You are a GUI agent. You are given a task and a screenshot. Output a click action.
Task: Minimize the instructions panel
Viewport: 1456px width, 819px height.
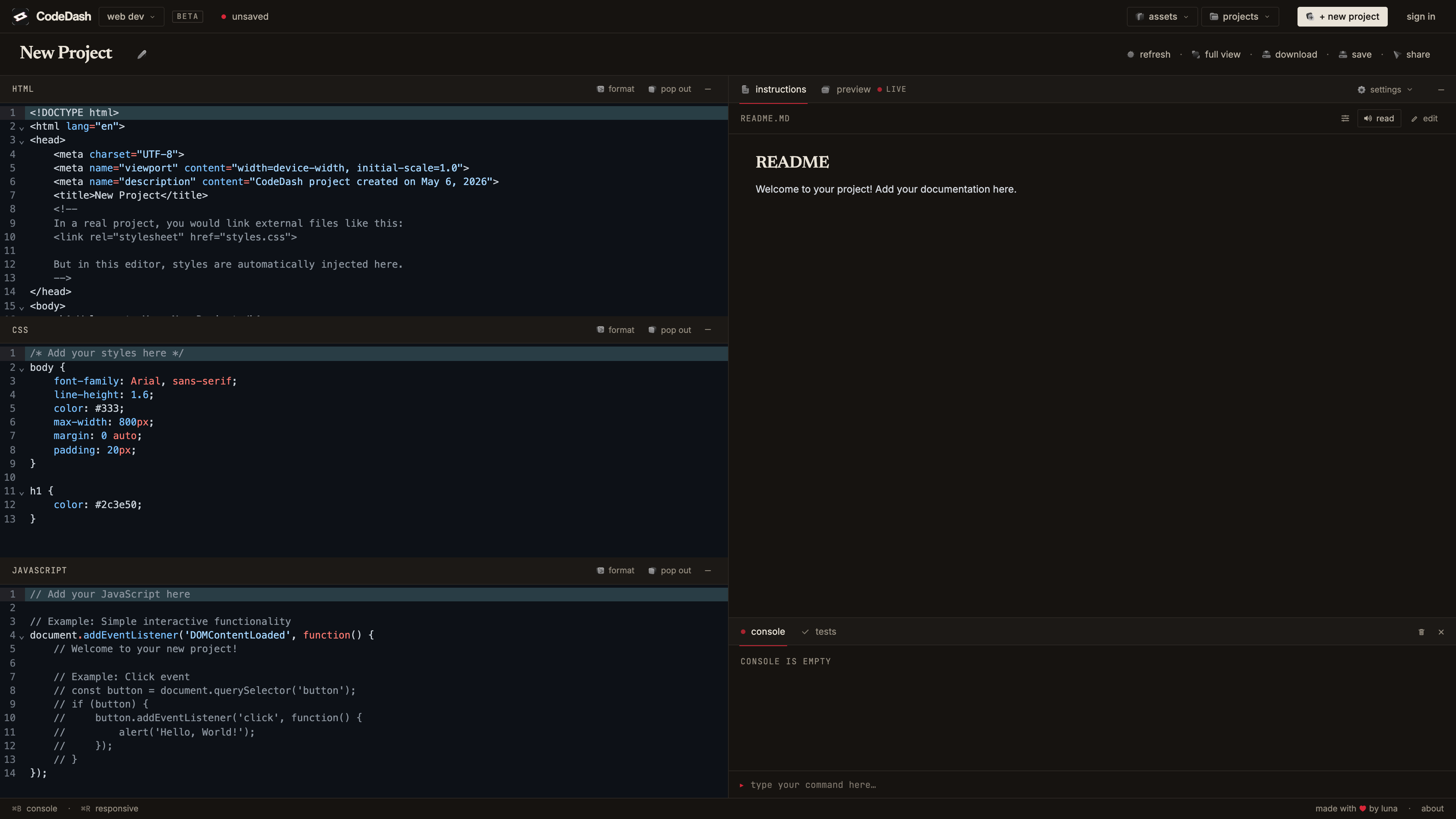pyautogui.click(x=1441, y=90)
